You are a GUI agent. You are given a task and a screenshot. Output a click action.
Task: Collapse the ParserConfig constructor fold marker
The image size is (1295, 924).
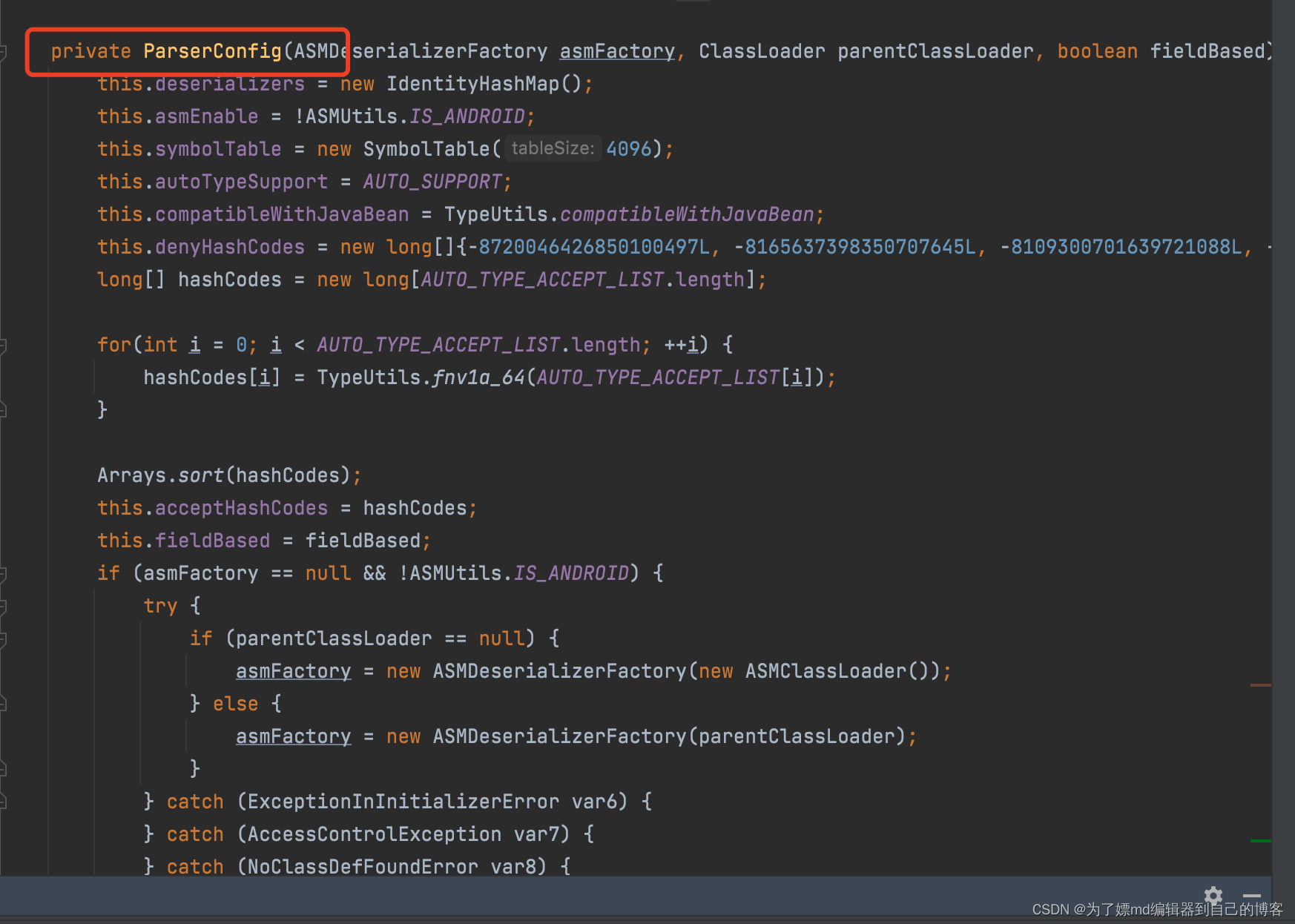pos(4,52)
